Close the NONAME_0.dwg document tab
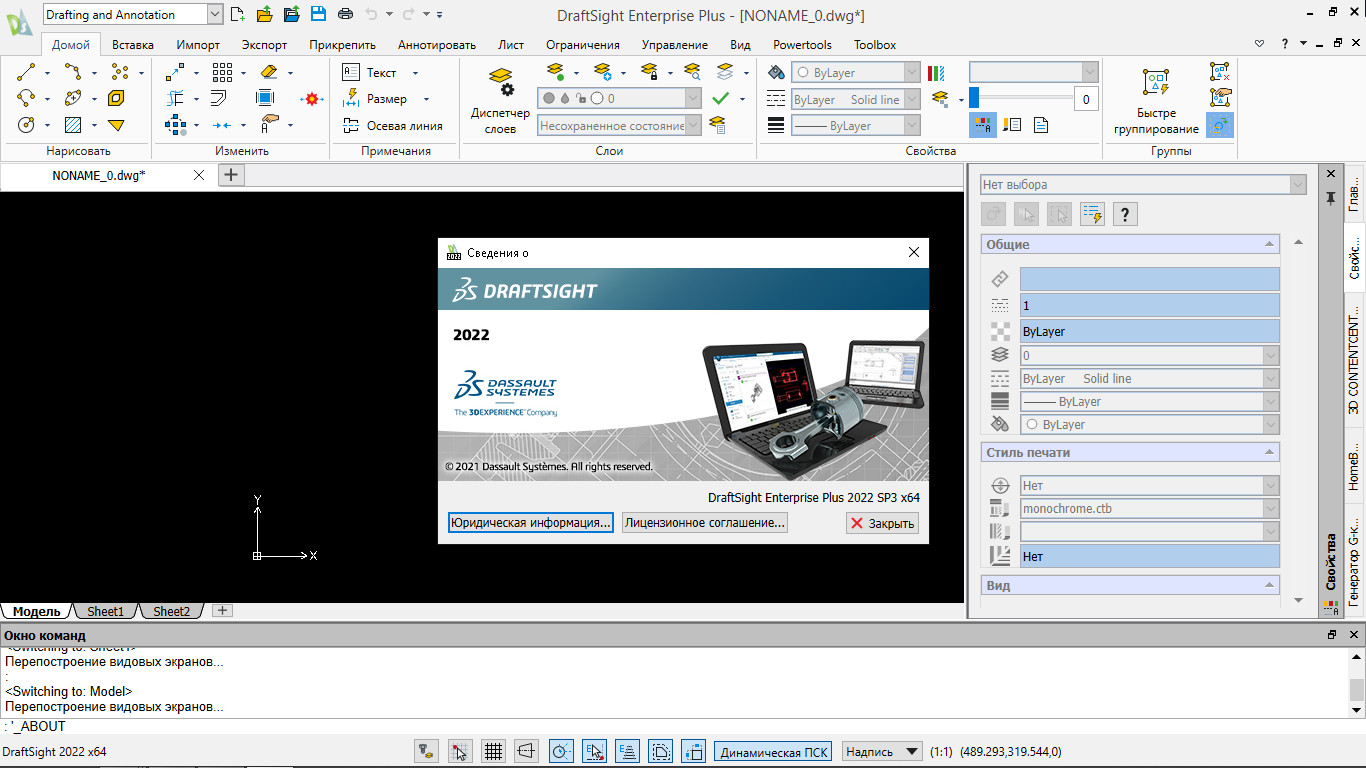The height and width of the screenshot is (768, 1366). coord(198,175)
